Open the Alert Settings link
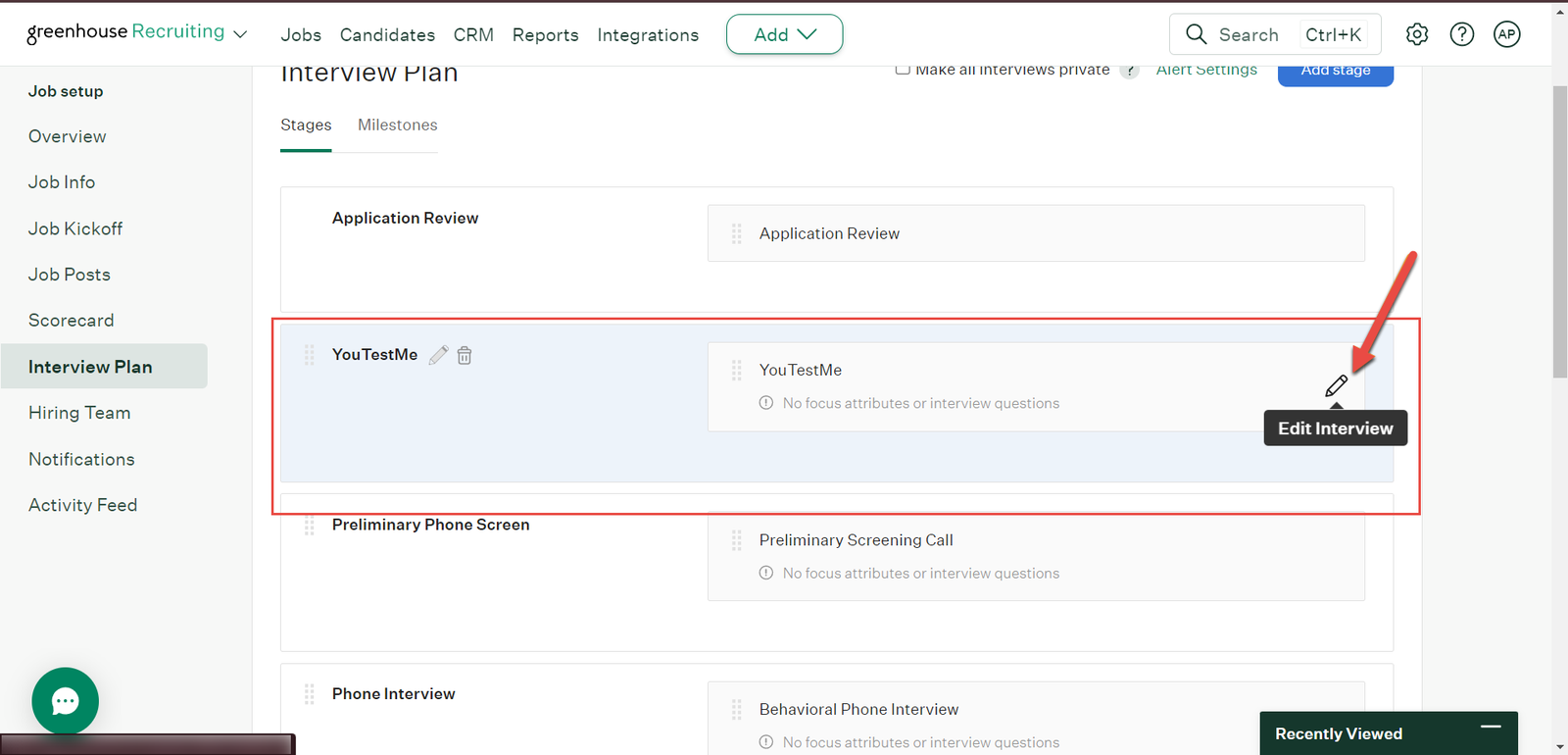This screenshot has height=755, width=1568. tap(1206, 71)
